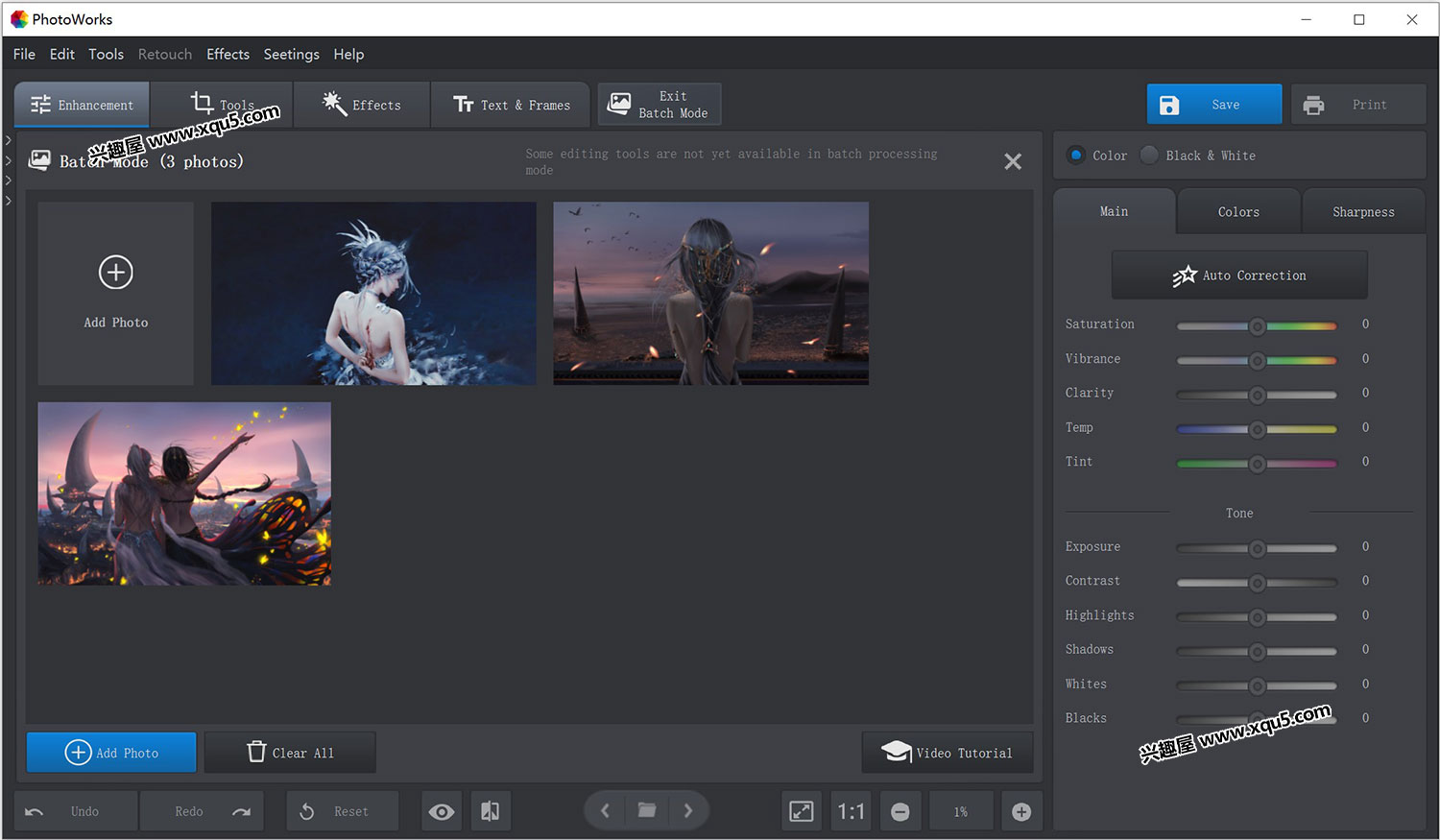Open the Video Tutorial
1440x840 pixels.
point(948,753)
